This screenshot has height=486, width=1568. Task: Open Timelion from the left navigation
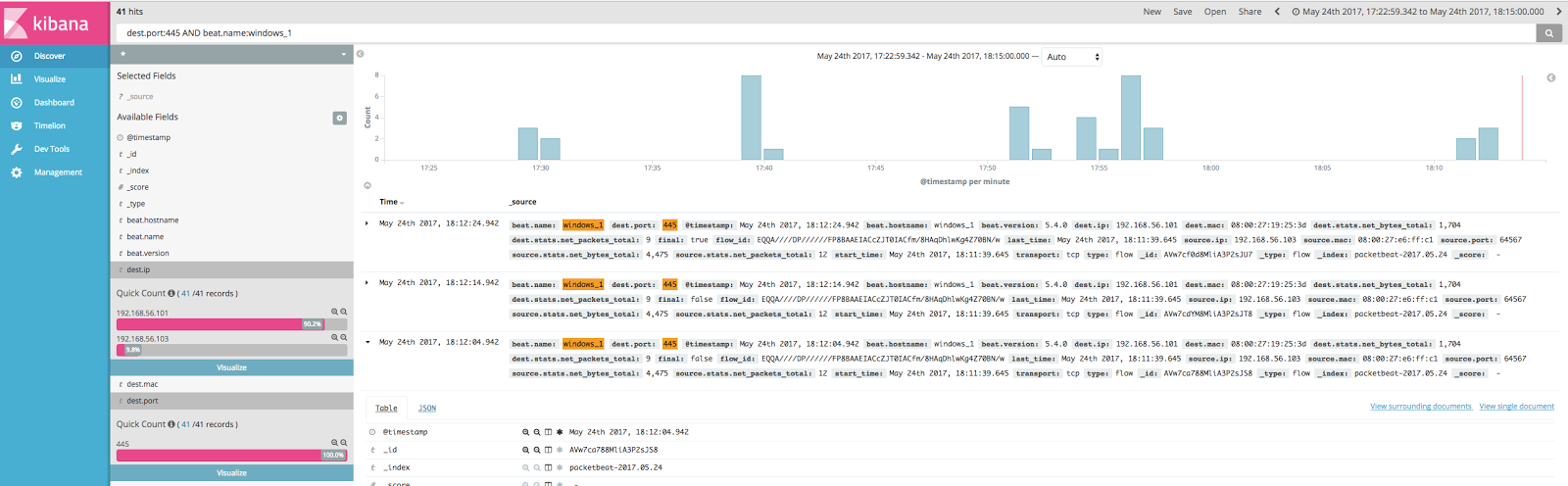pyautogui.click(x=49, y=126)
